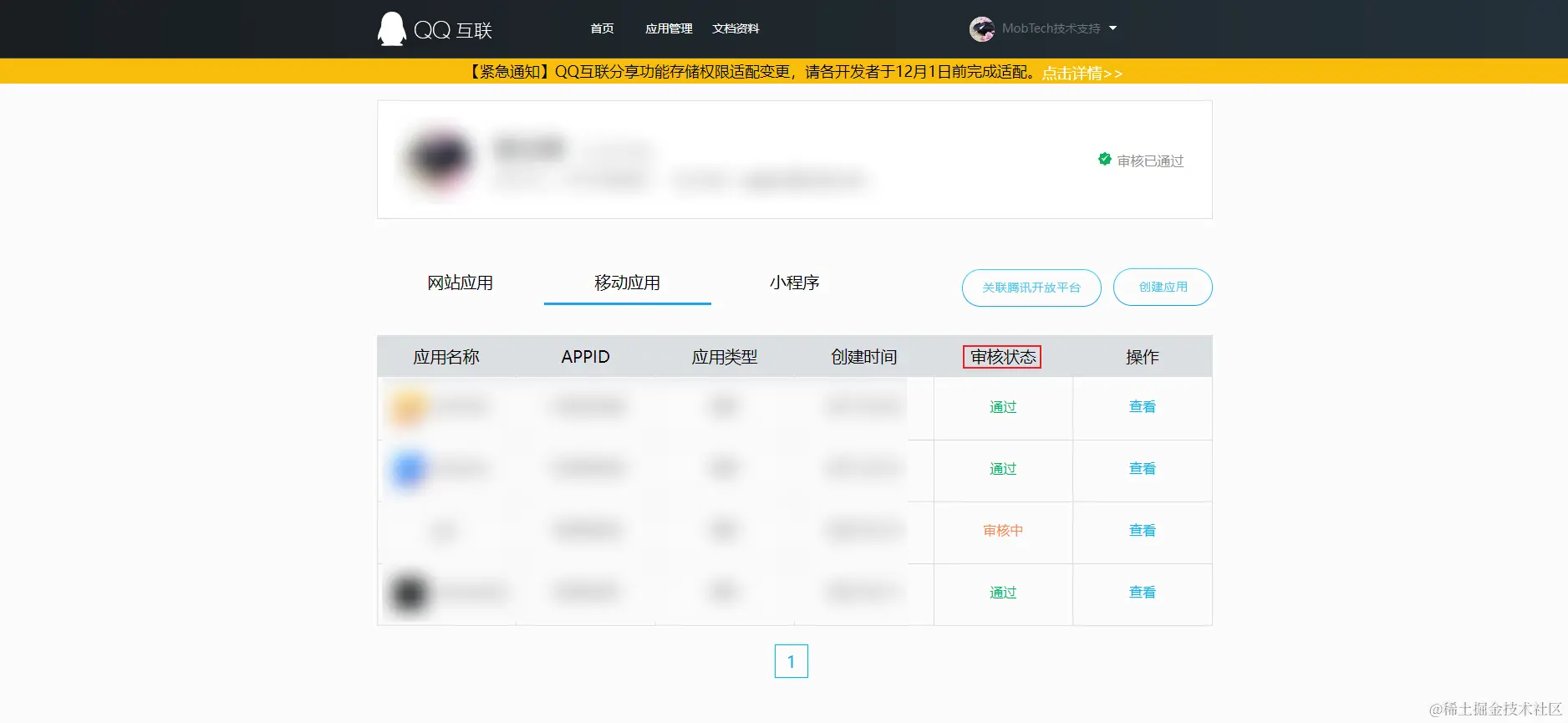This screenshot has width=1568, height=723.
Task: Open 应用管理 menu item
Action: (x=669, y=28)
